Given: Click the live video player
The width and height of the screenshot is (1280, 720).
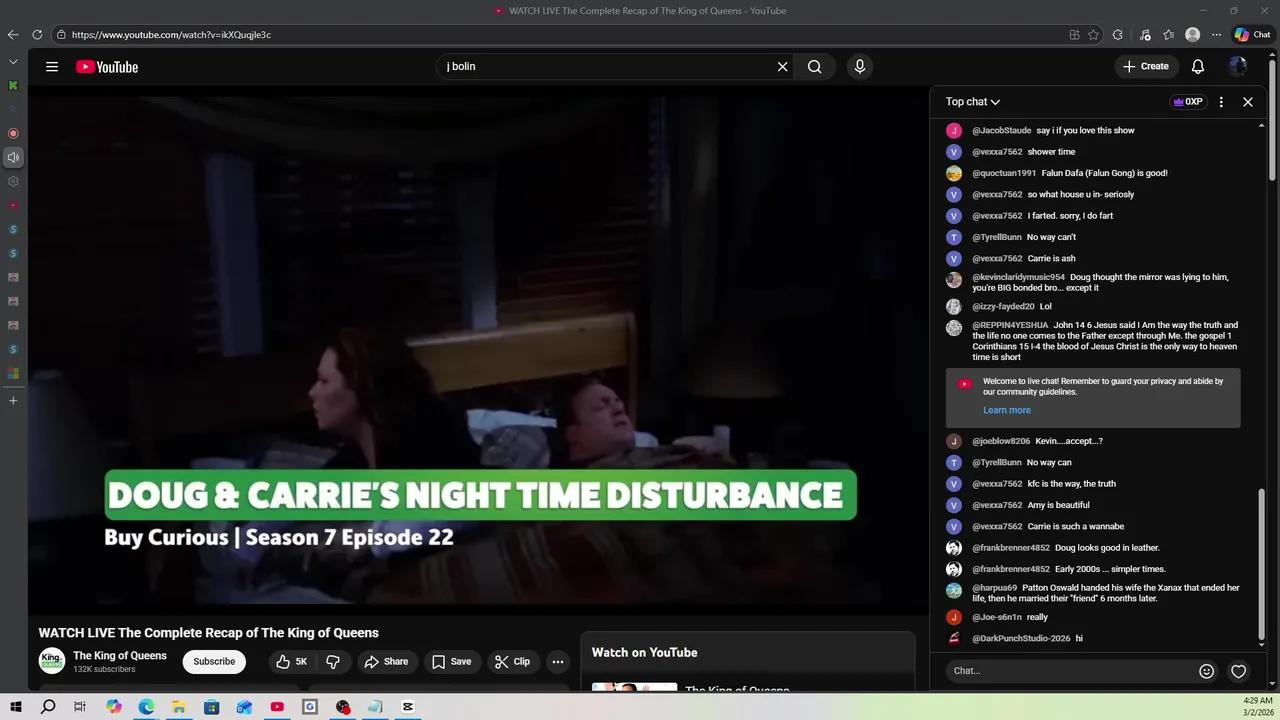Looking at the screenshot, I should (478, 351).
